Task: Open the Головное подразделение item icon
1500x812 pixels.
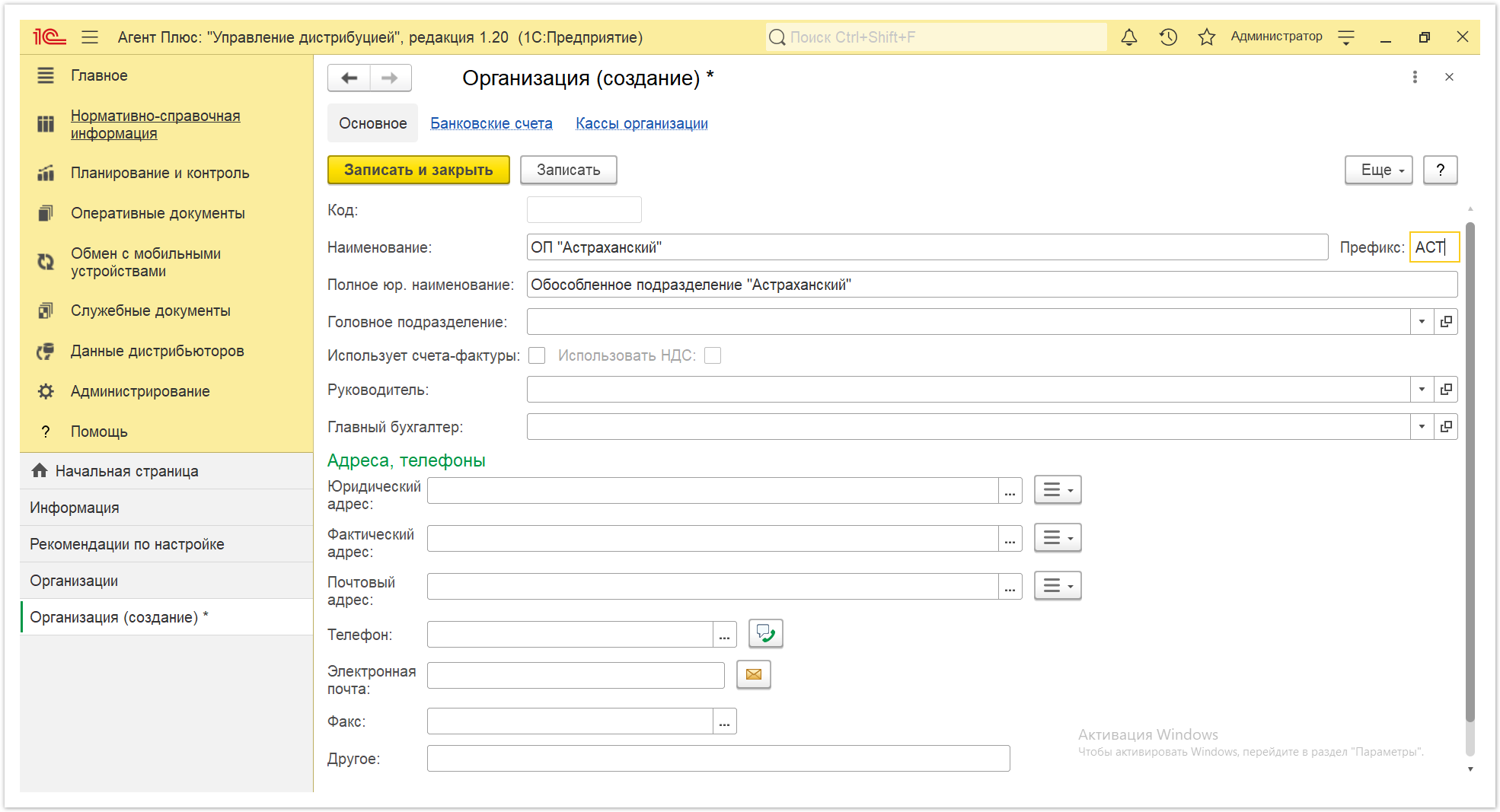Action: (1446, 322)
